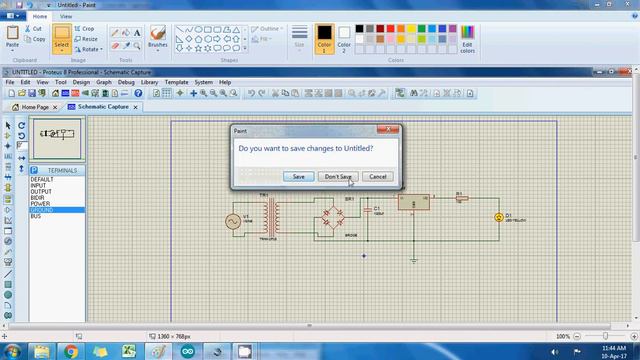Select DEFAULT in the terminals list
Image resolution: width=640 pixels, height=360 pixels.
[57, 180]
